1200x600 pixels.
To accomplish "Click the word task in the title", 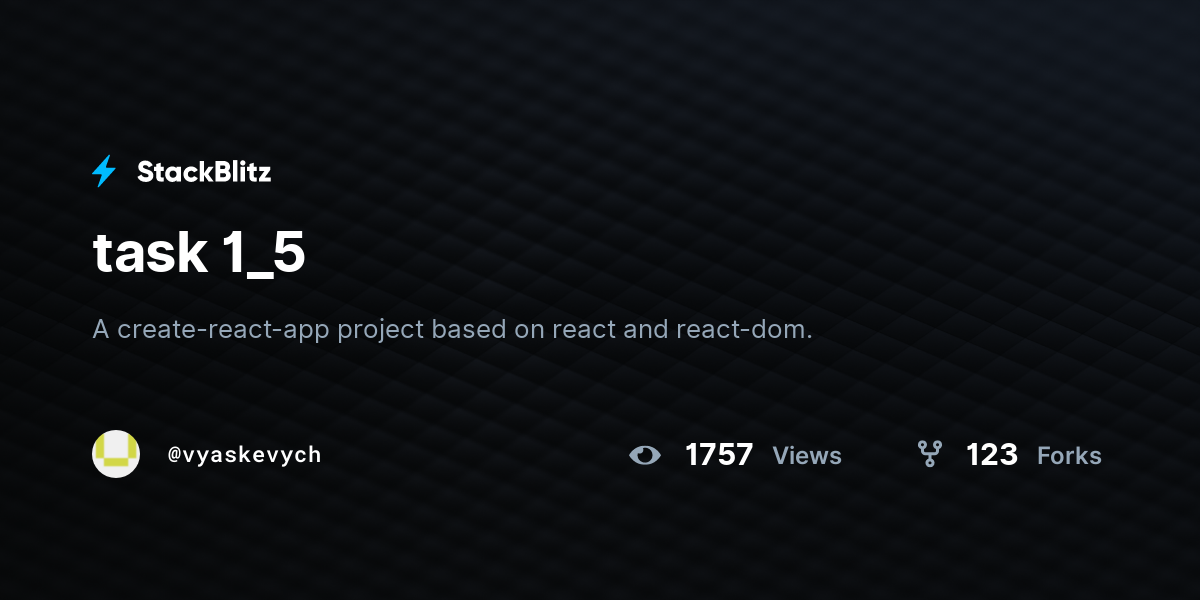I will [x=149, y=254].
